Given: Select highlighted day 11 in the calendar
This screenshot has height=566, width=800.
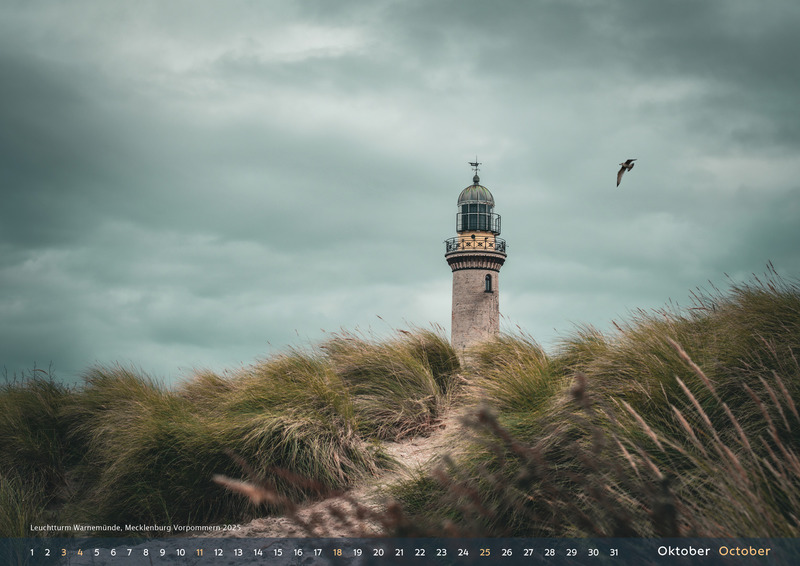Looking at the screenshot, I should 199,552.
